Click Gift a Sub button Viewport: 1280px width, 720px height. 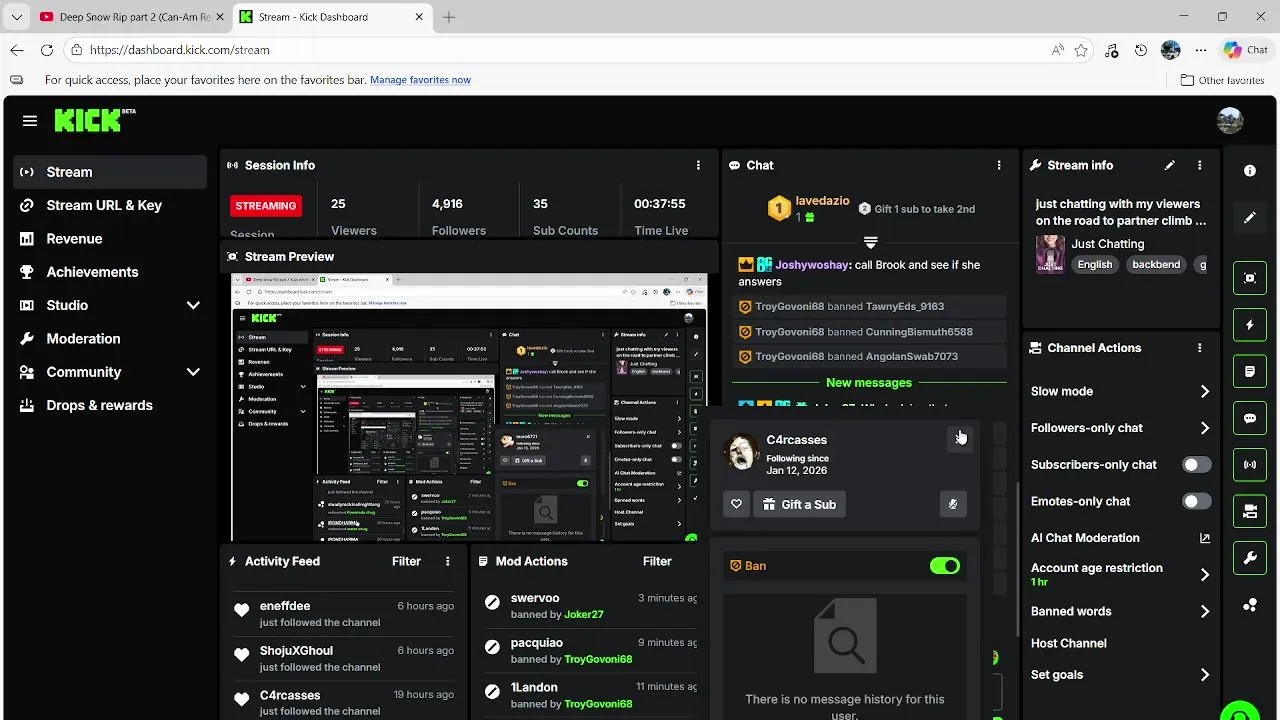[798, 504]
